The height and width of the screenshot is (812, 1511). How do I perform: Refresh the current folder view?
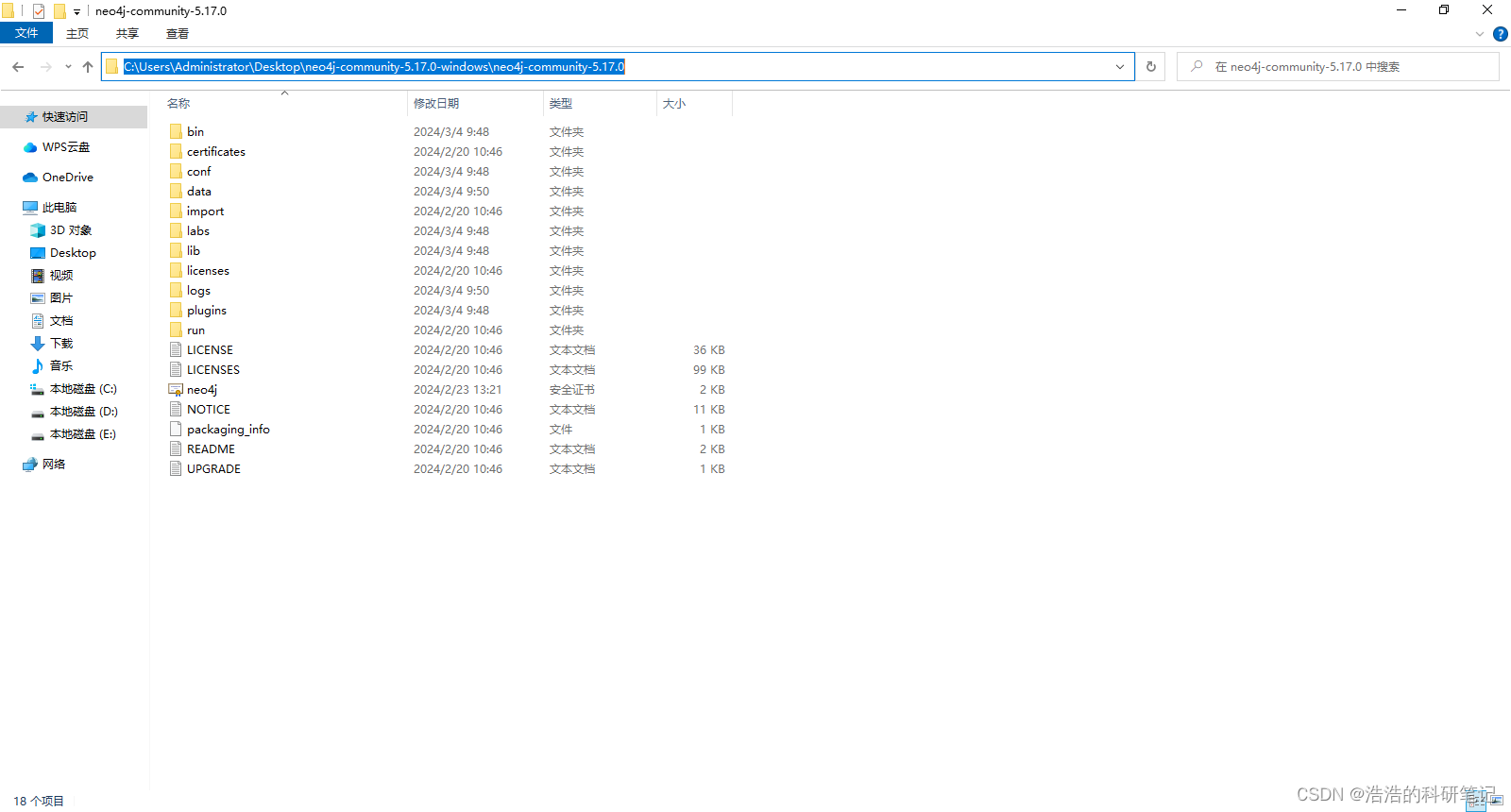[1150, 67]
